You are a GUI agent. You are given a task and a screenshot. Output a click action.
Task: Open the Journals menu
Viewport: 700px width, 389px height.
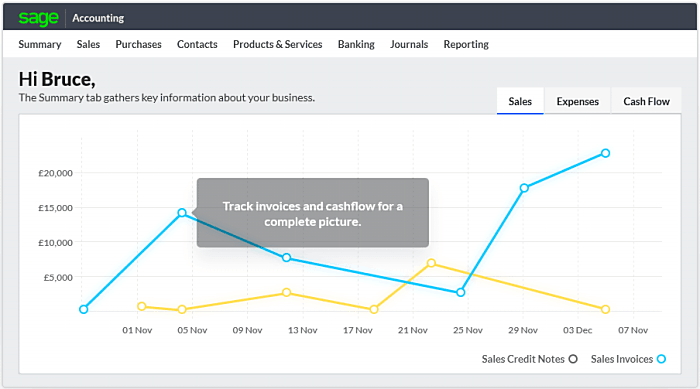[408, 44]
